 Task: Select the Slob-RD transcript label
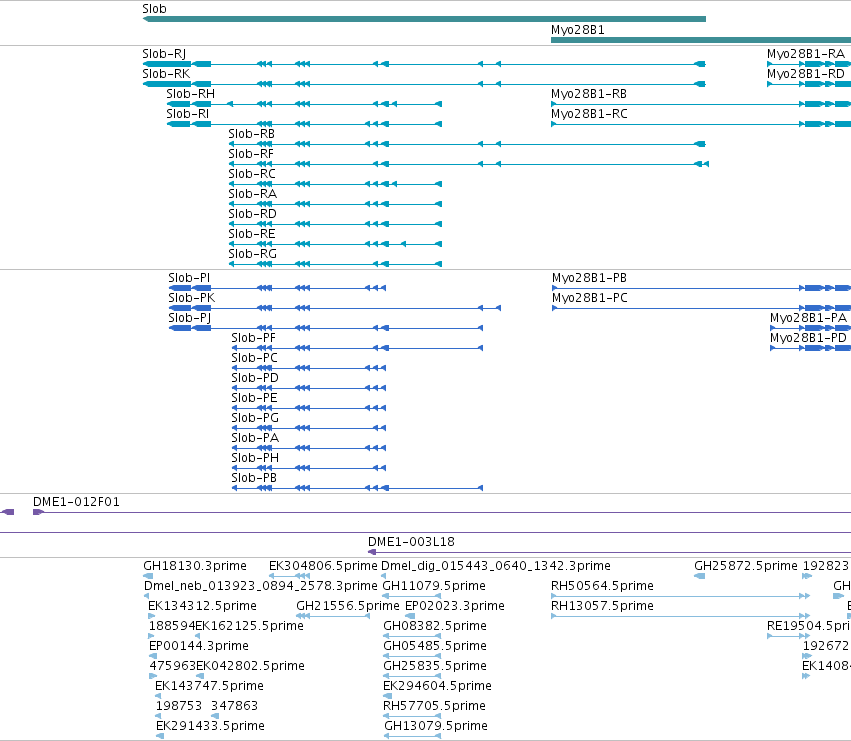[252, 214]
